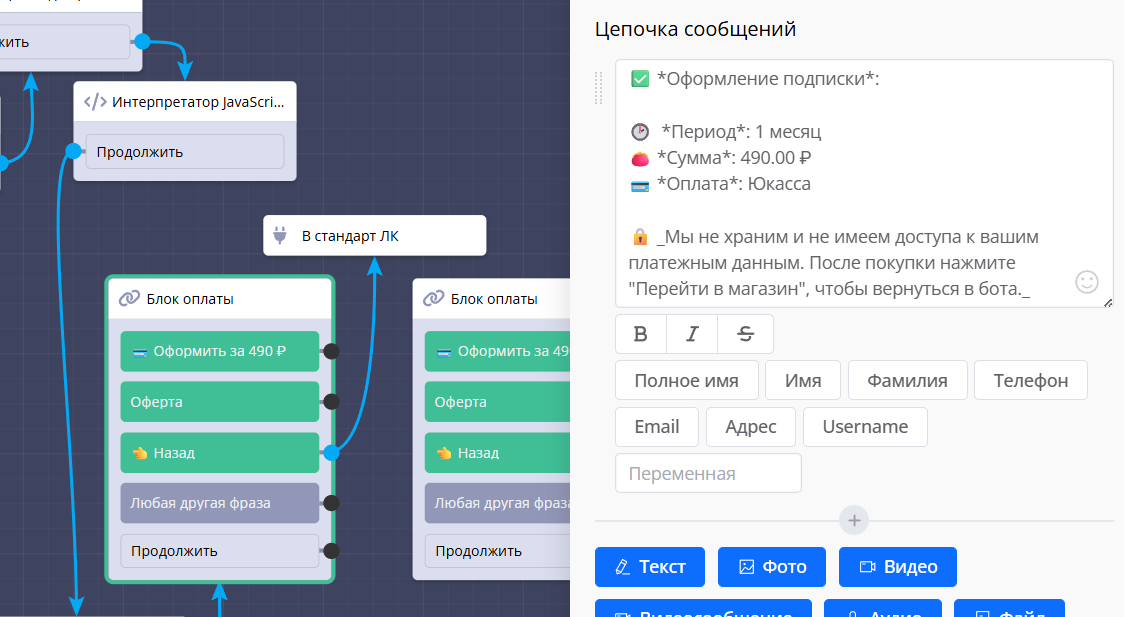Apply italic formatting to the text
The image size is (1124, 617).
(692, 334)
